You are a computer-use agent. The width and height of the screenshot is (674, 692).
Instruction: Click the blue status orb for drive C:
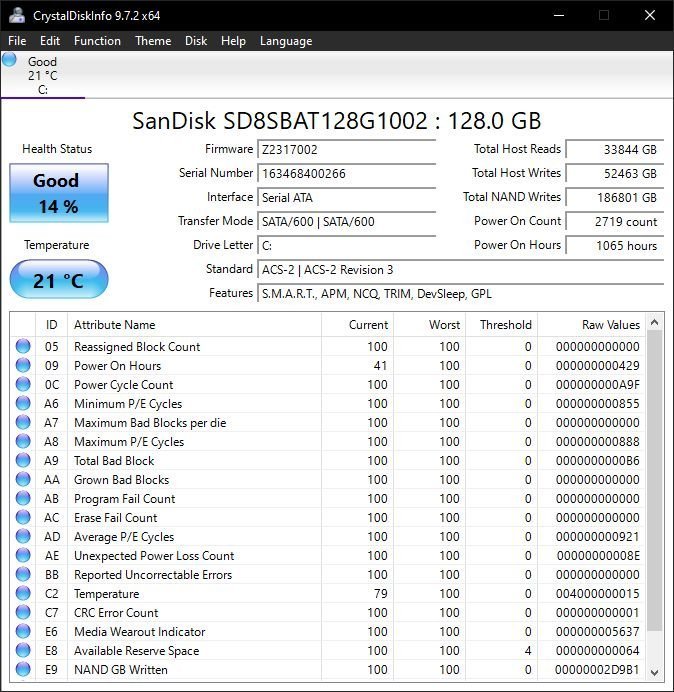tap(10, 60)
